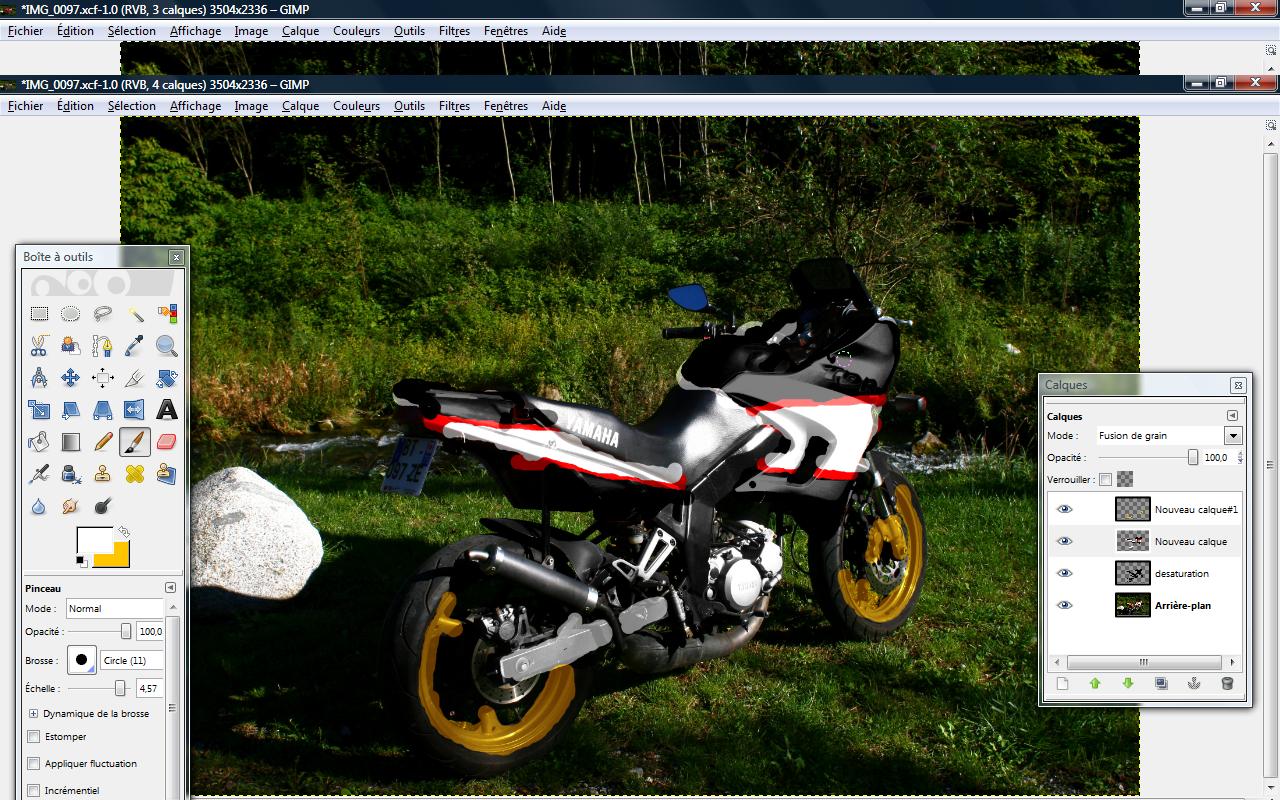Image resolution: width=1280 pixels, height=800 pixels.
Task: Open the layer Mode dropdown (Fusion de grain)
Action: [1168, 436]
